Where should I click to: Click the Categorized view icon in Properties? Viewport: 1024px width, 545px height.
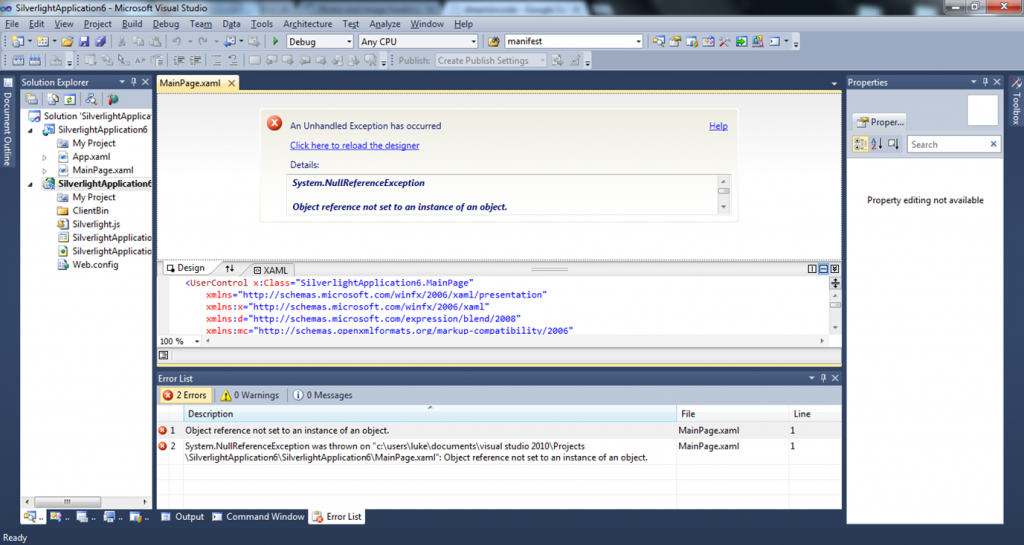click(861, 144)
